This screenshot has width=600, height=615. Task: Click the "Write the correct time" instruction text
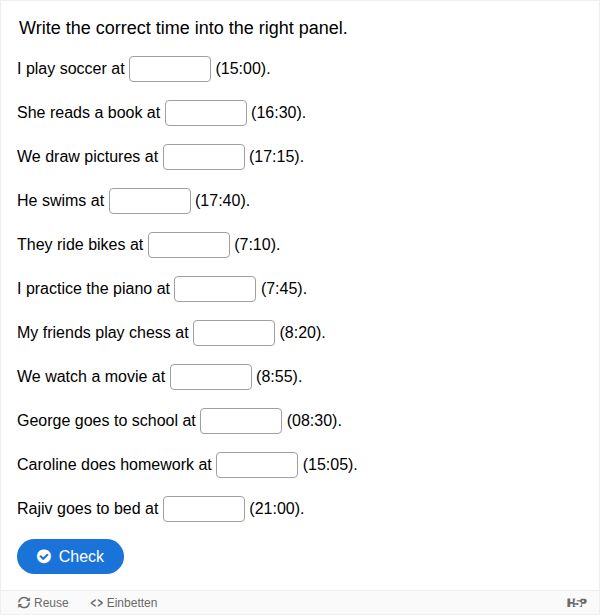pos(183,28)
